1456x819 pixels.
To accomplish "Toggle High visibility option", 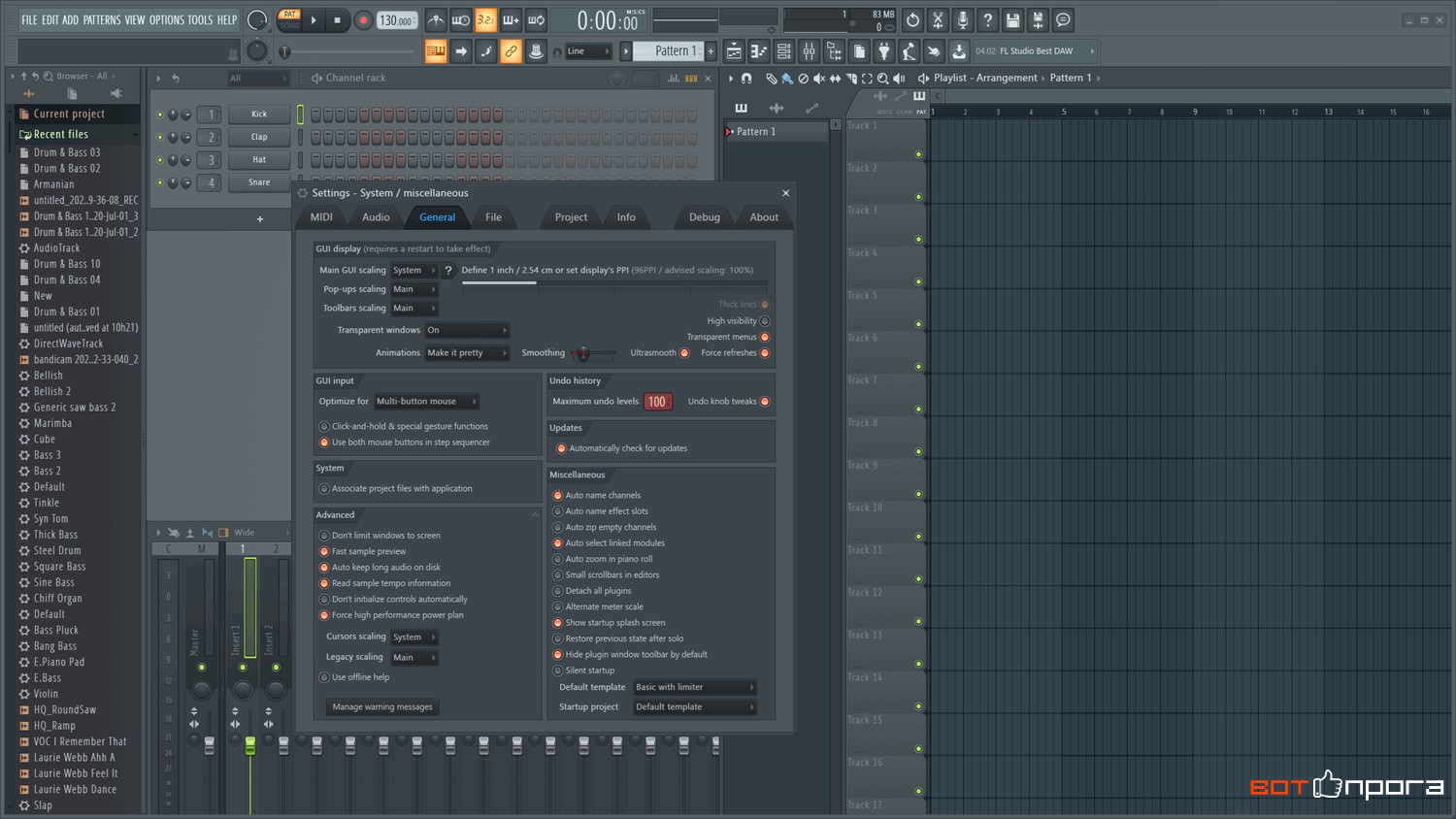I will pos(765,321).
